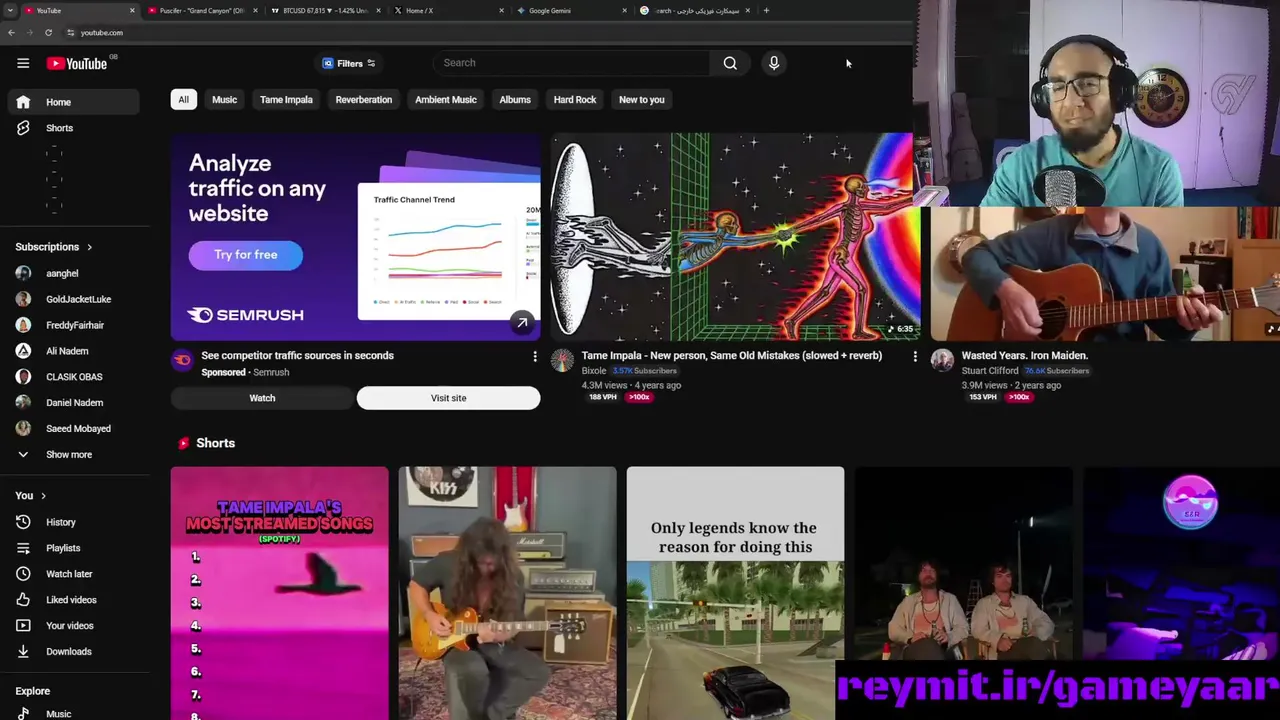
Task: Open Wasted Years Iron Maiden title
Action: click(1025, 356)
